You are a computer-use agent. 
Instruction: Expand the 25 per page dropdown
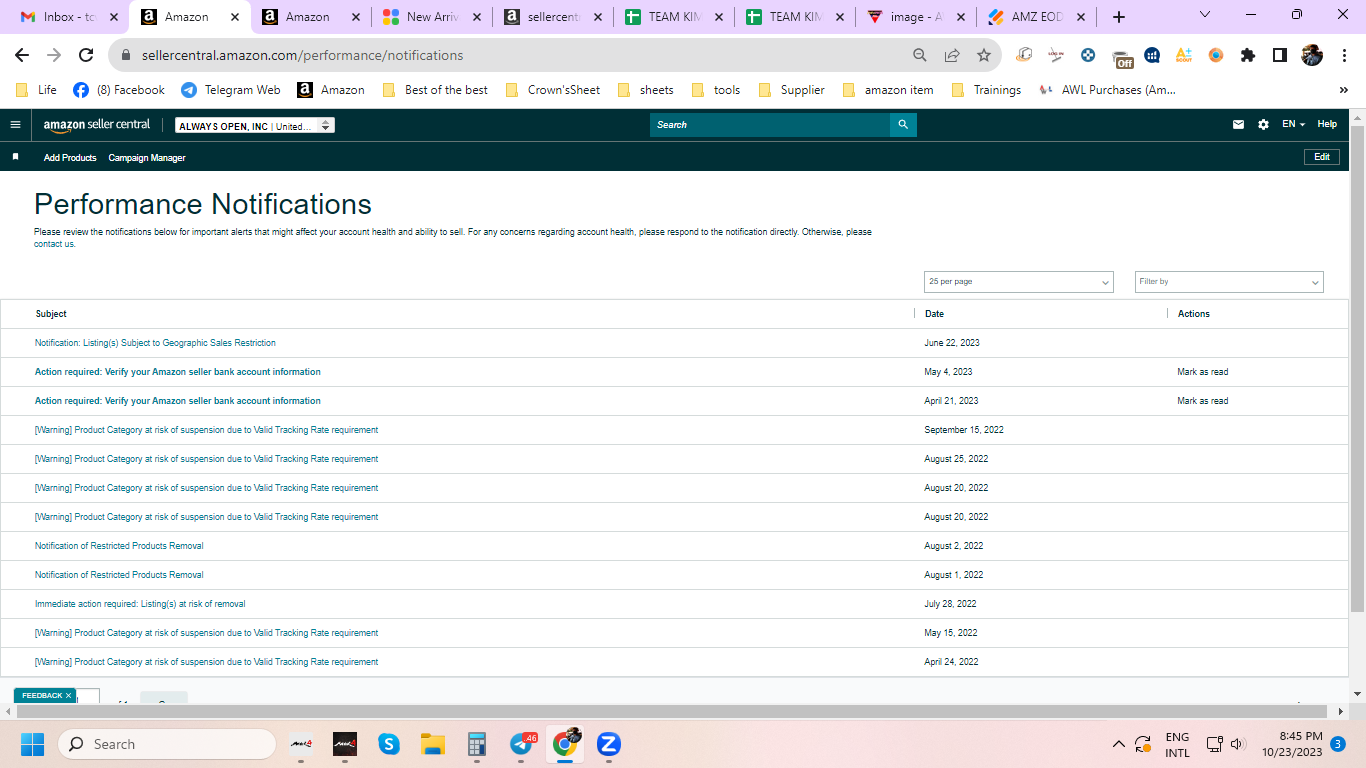coord(1018,282)
